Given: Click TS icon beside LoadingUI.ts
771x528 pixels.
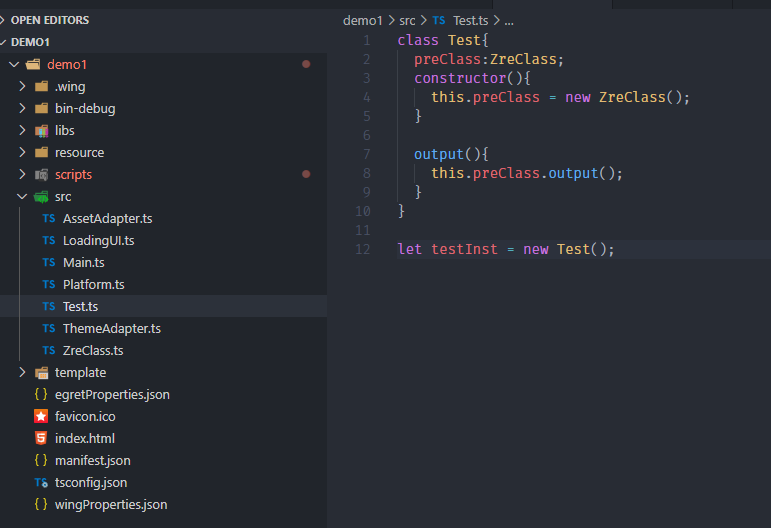Looking at the screenshot, I should 49,240.
